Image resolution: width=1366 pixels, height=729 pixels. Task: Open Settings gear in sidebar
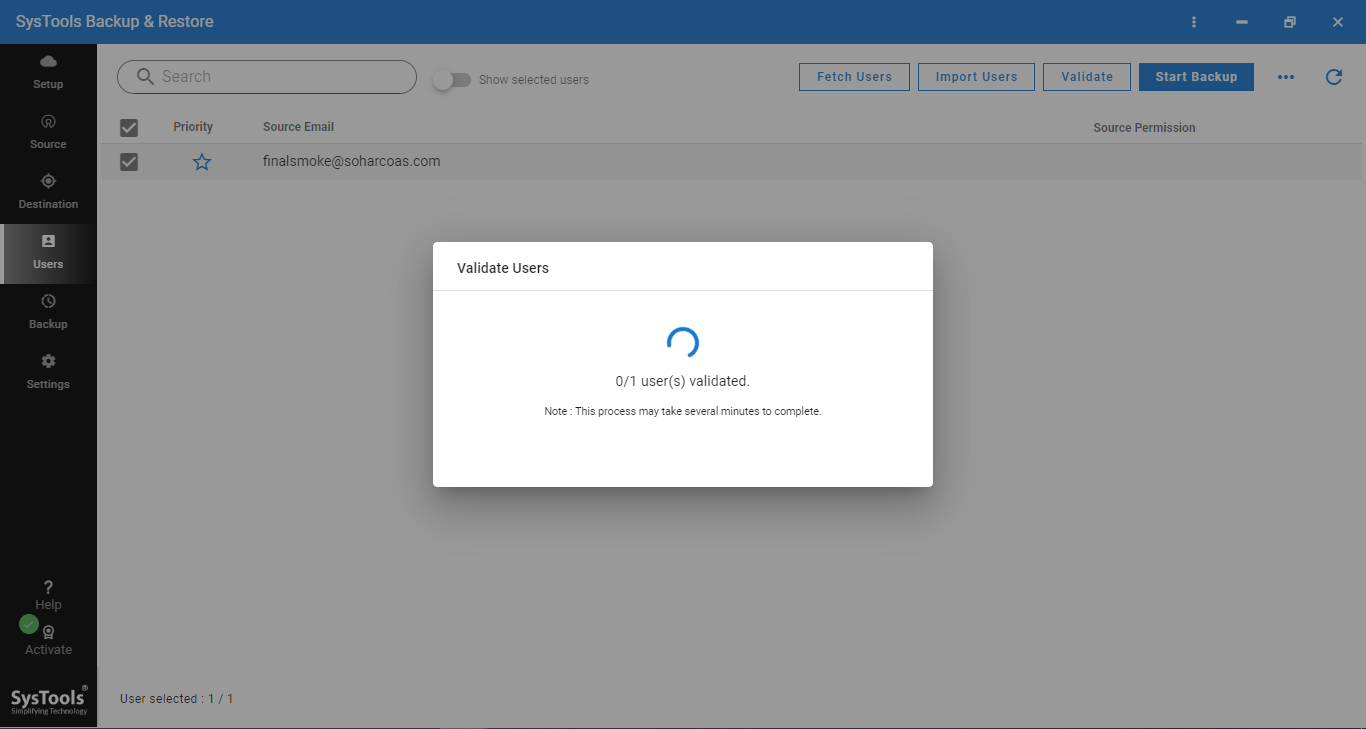tap(48, 362)
